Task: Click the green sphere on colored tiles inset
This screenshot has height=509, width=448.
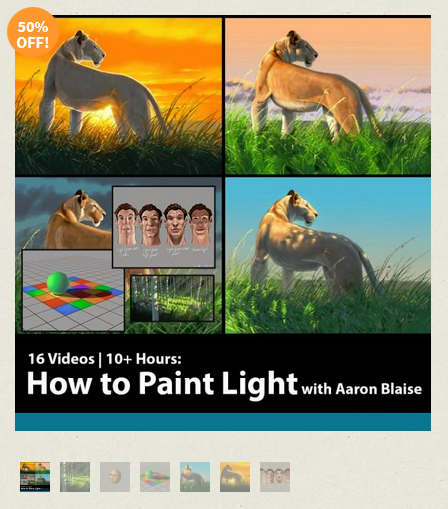Action: click(x=73, y=291)
